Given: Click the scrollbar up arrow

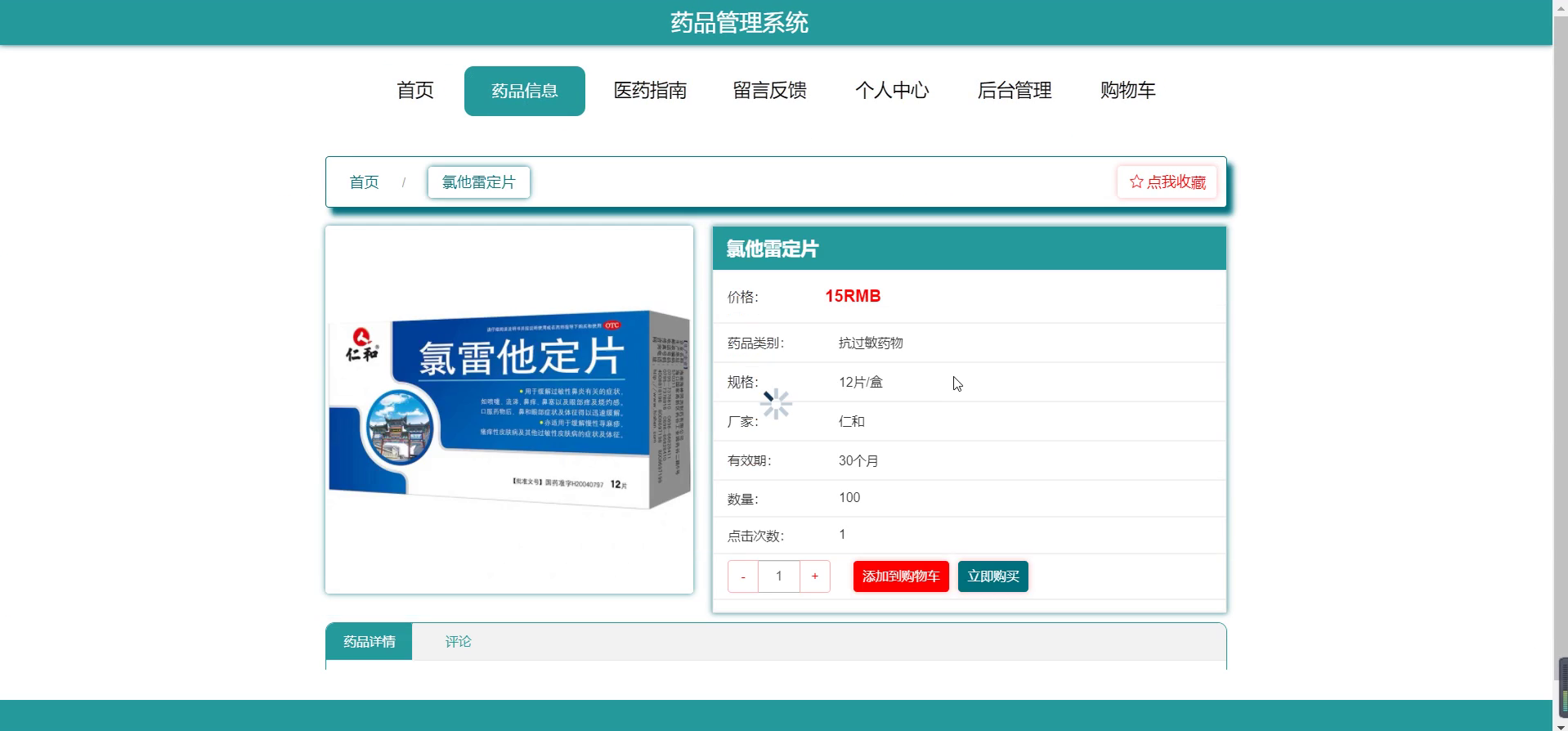Looking at the screenshot, I should [1560, 6].
